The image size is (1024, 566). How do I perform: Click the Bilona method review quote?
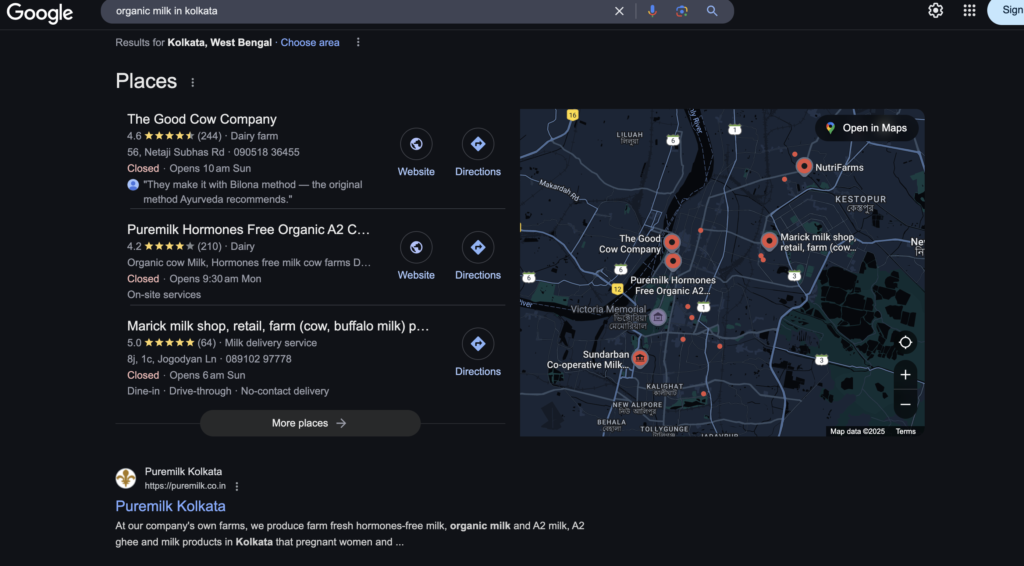click(253, 192)
